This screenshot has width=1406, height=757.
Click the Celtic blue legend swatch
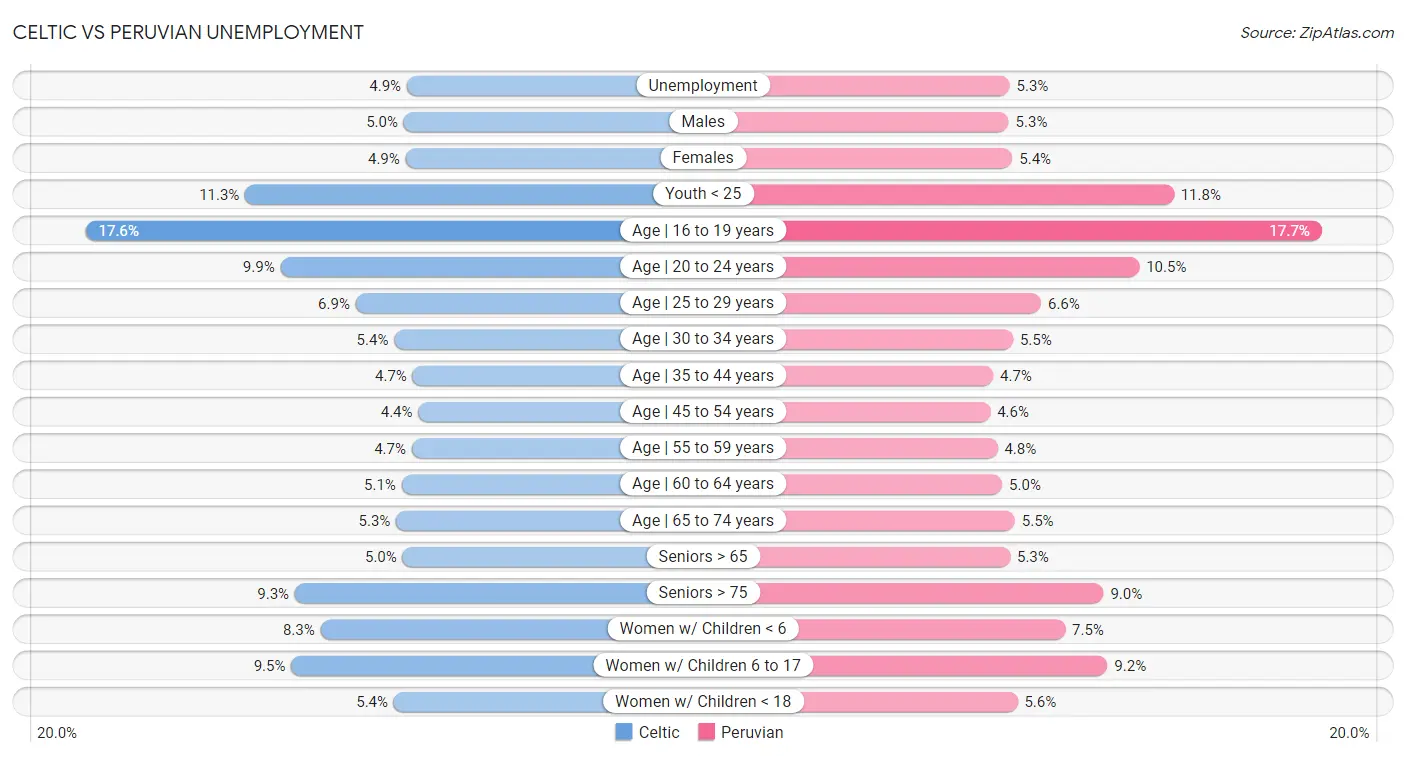coord(624,732)
